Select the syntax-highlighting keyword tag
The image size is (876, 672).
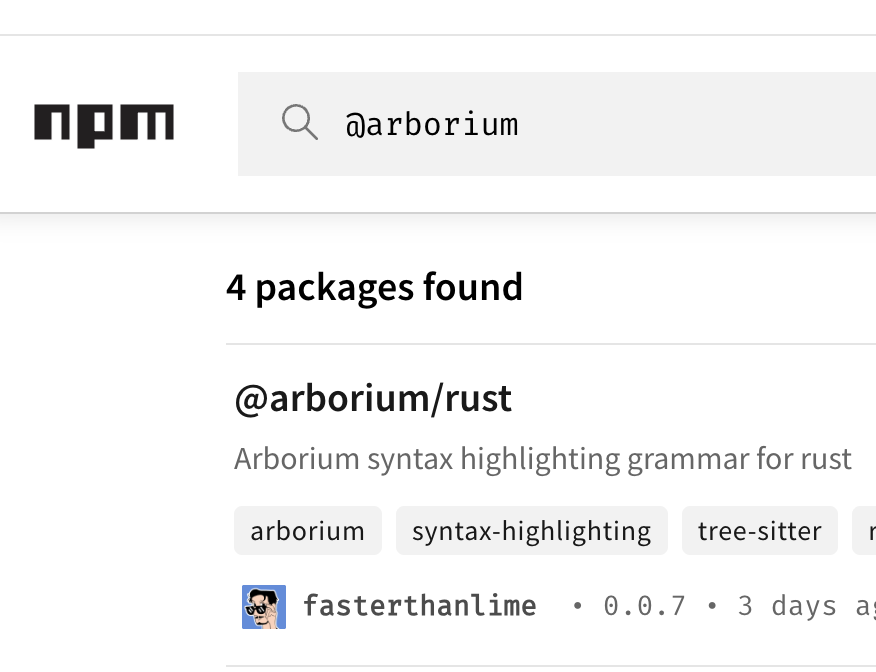click(x=531, y=531)
